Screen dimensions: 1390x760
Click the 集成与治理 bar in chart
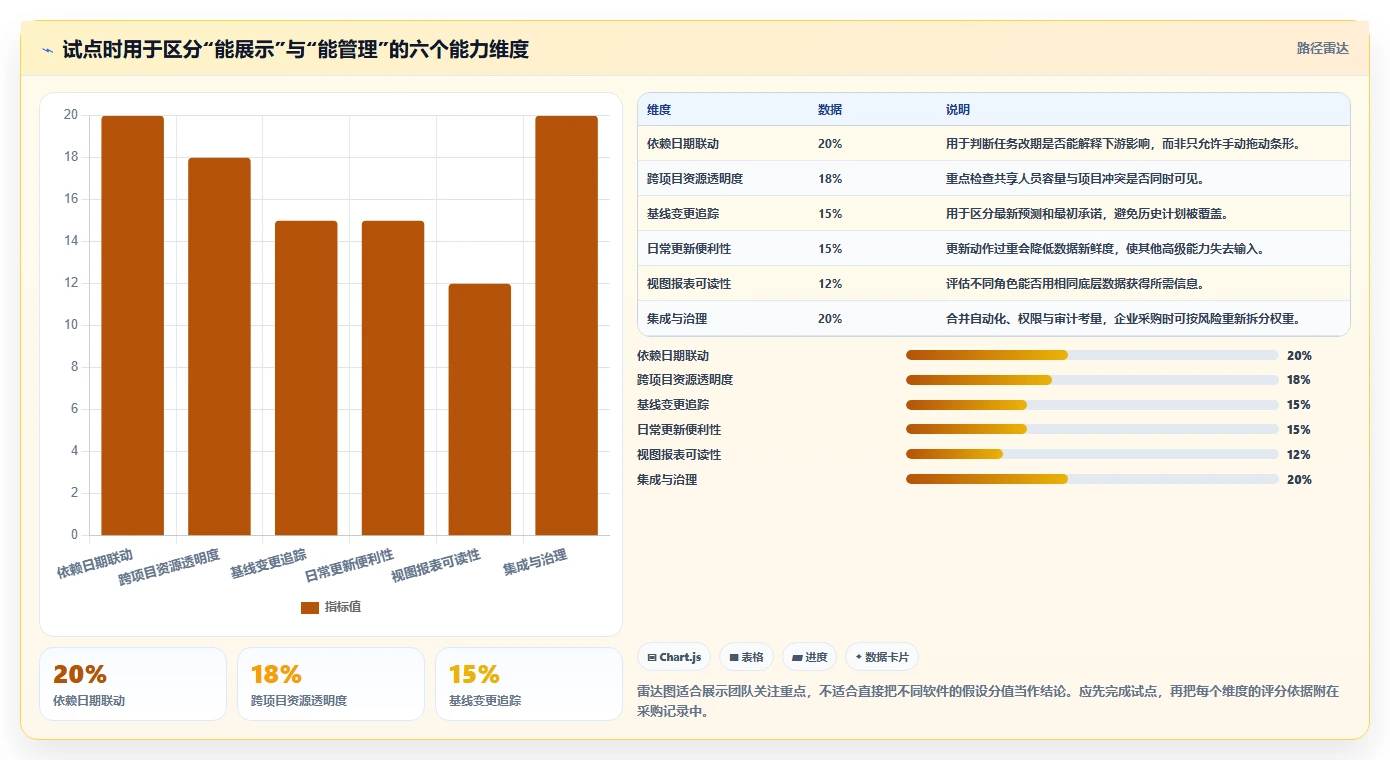coord(566,325)
